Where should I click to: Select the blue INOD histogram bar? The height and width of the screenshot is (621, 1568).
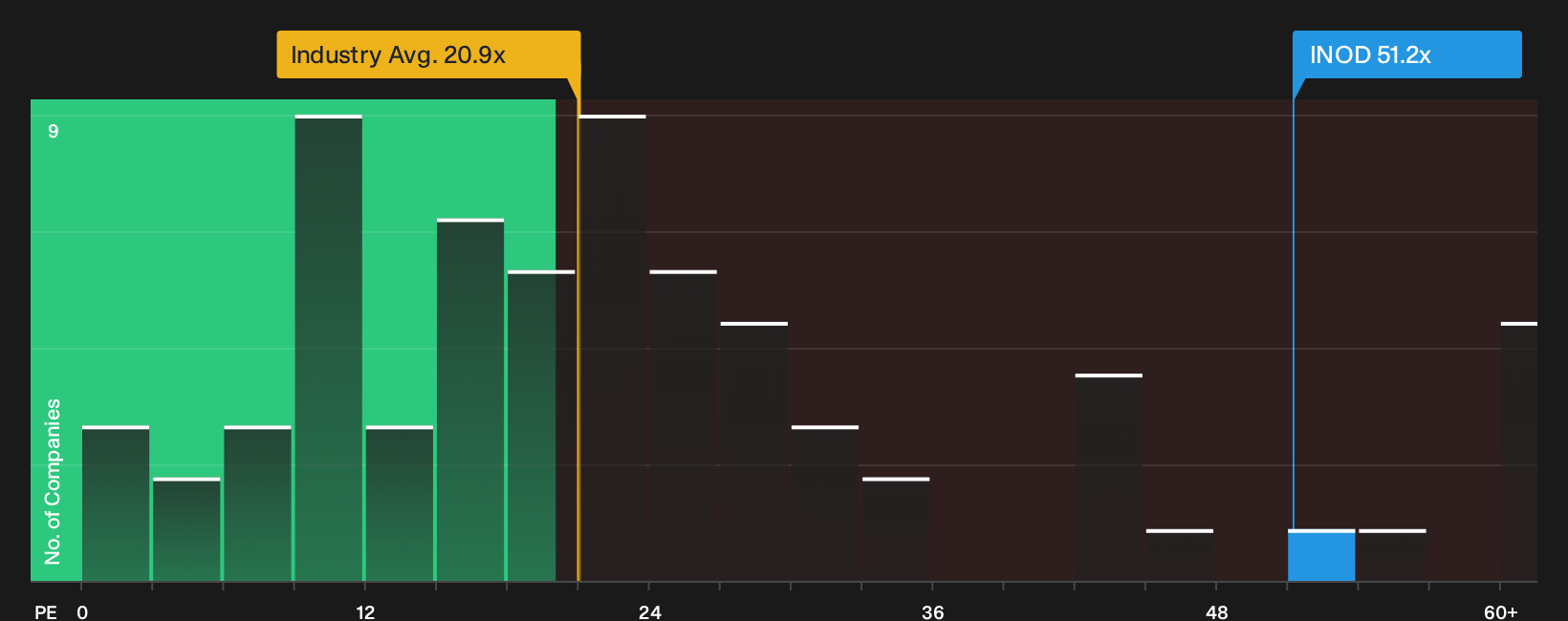pos(1321,555)
